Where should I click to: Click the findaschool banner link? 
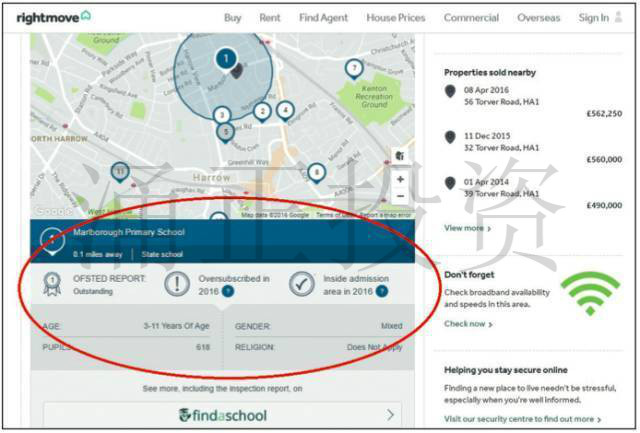point(222,415)
